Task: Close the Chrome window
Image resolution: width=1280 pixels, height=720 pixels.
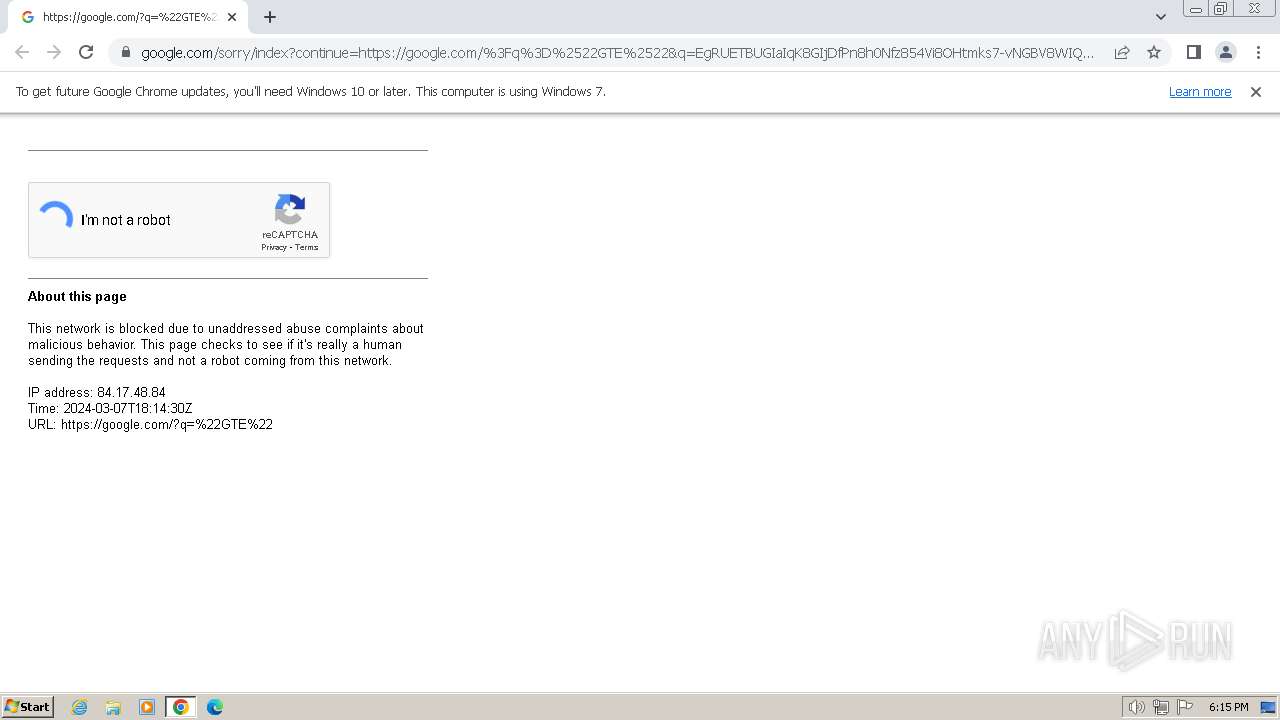Action: coord(1255,9)
